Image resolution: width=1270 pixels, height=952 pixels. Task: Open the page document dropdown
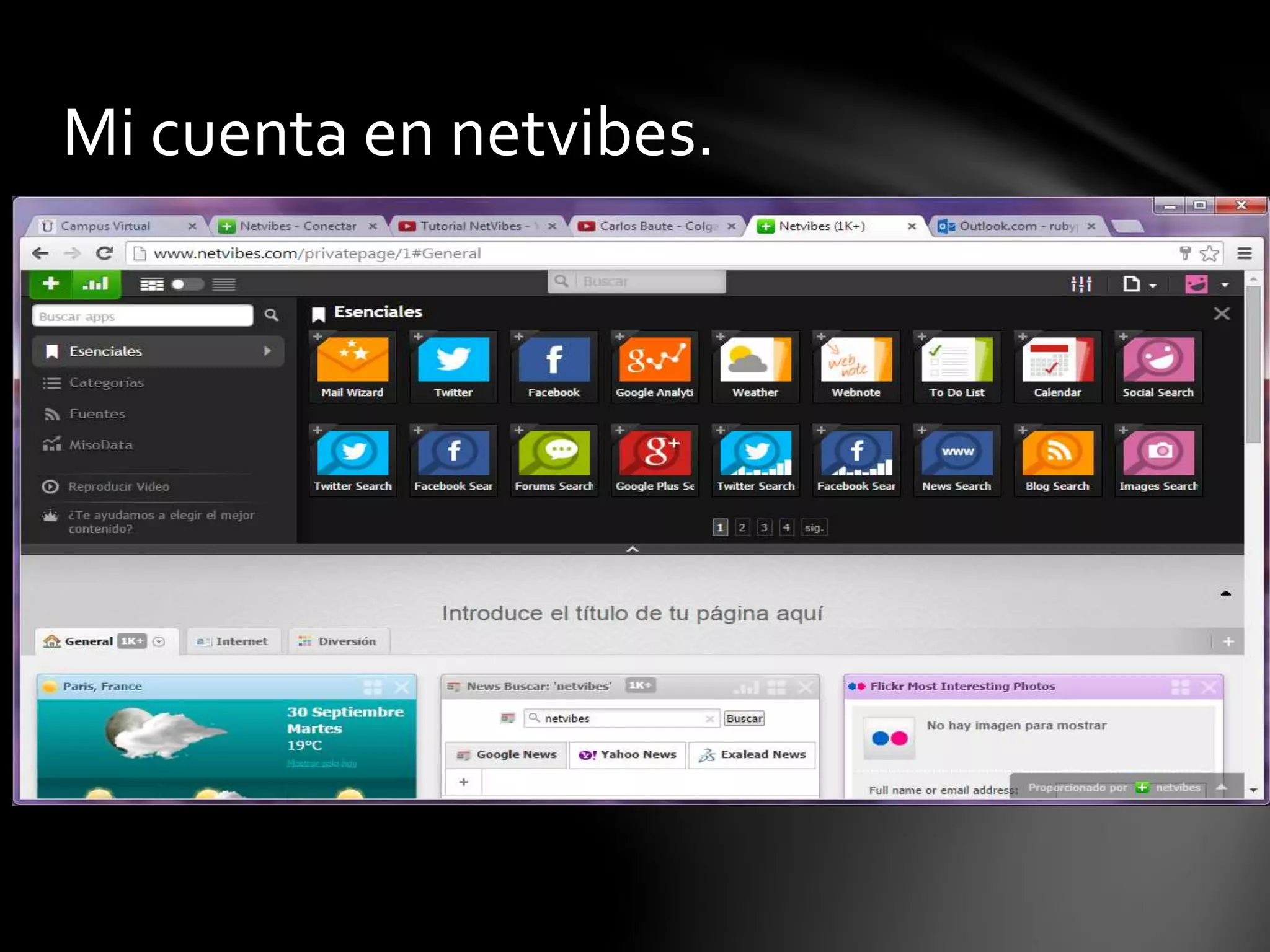(1140, 284)
